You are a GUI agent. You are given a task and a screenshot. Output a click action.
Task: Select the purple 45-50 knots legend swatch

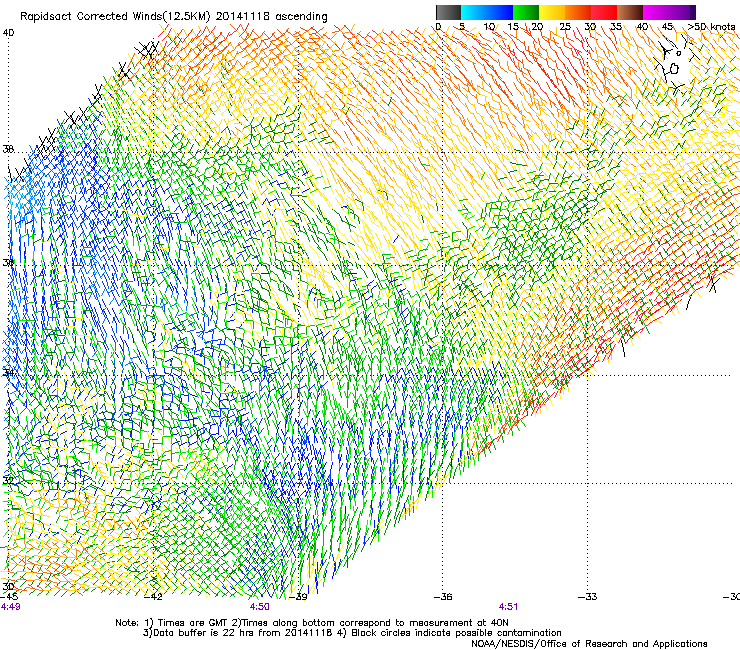point(682,12)
